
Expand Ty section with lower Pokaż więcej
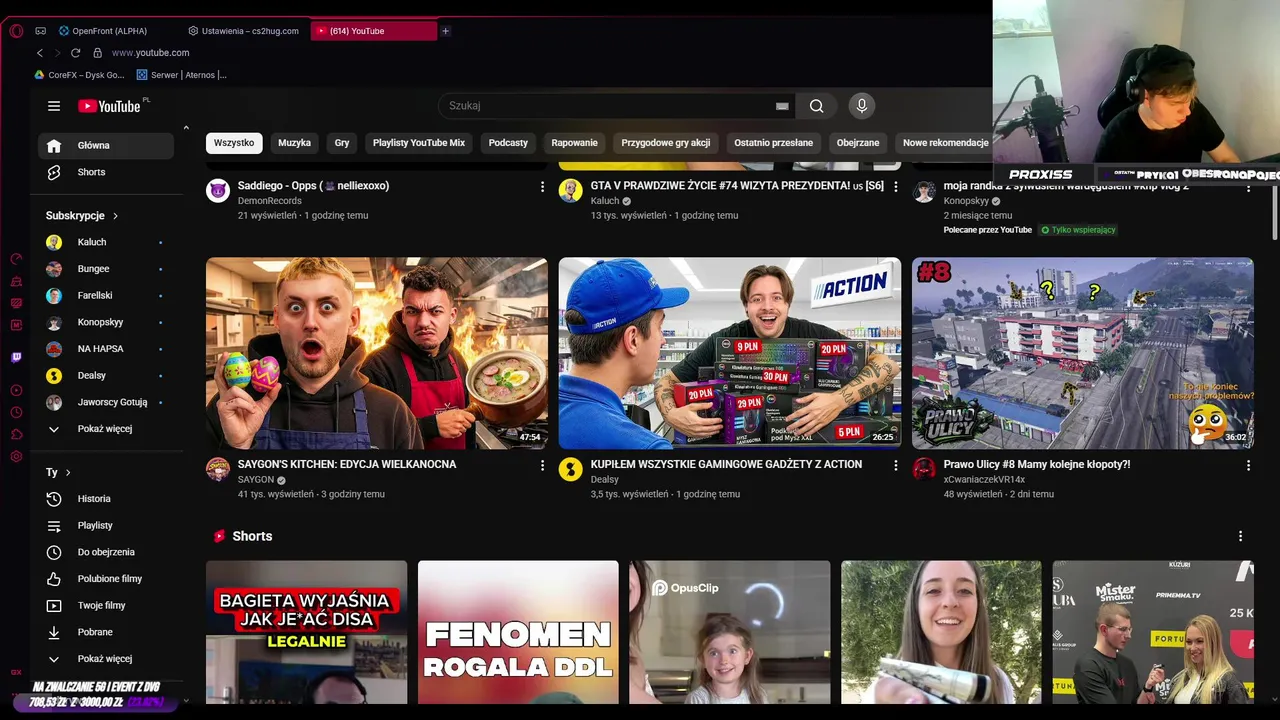click(105, 659)
